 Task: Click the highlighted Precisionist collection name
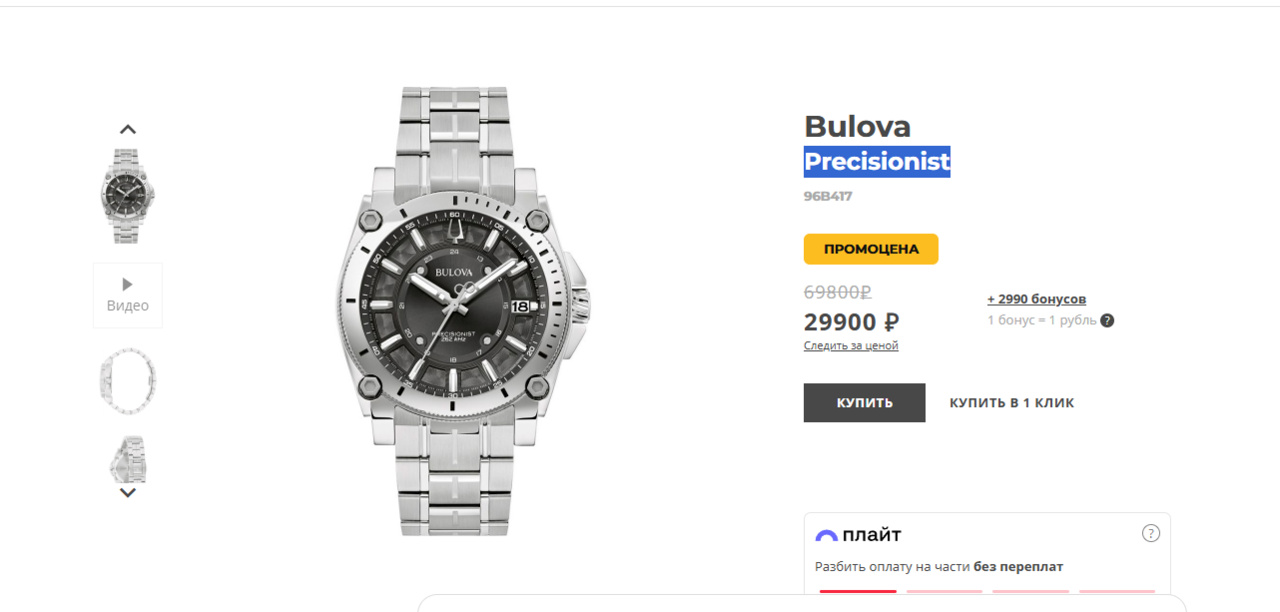pos(877,162)
